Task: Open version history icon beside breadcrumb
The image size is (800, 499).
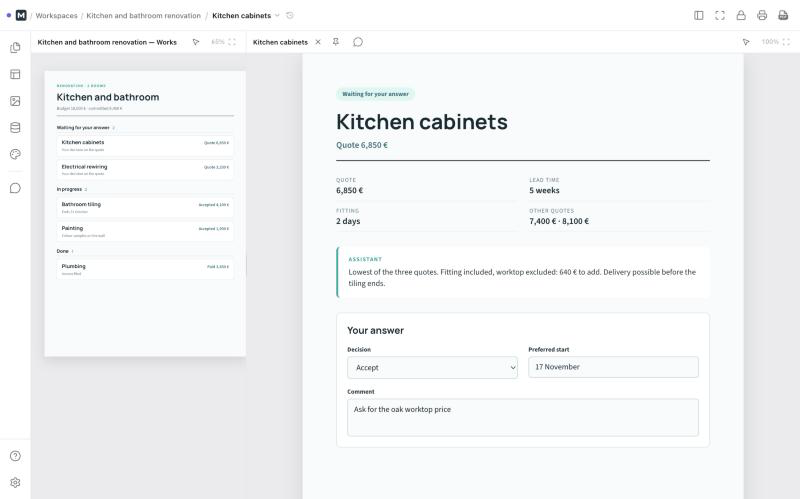Action: click(290, 15)
